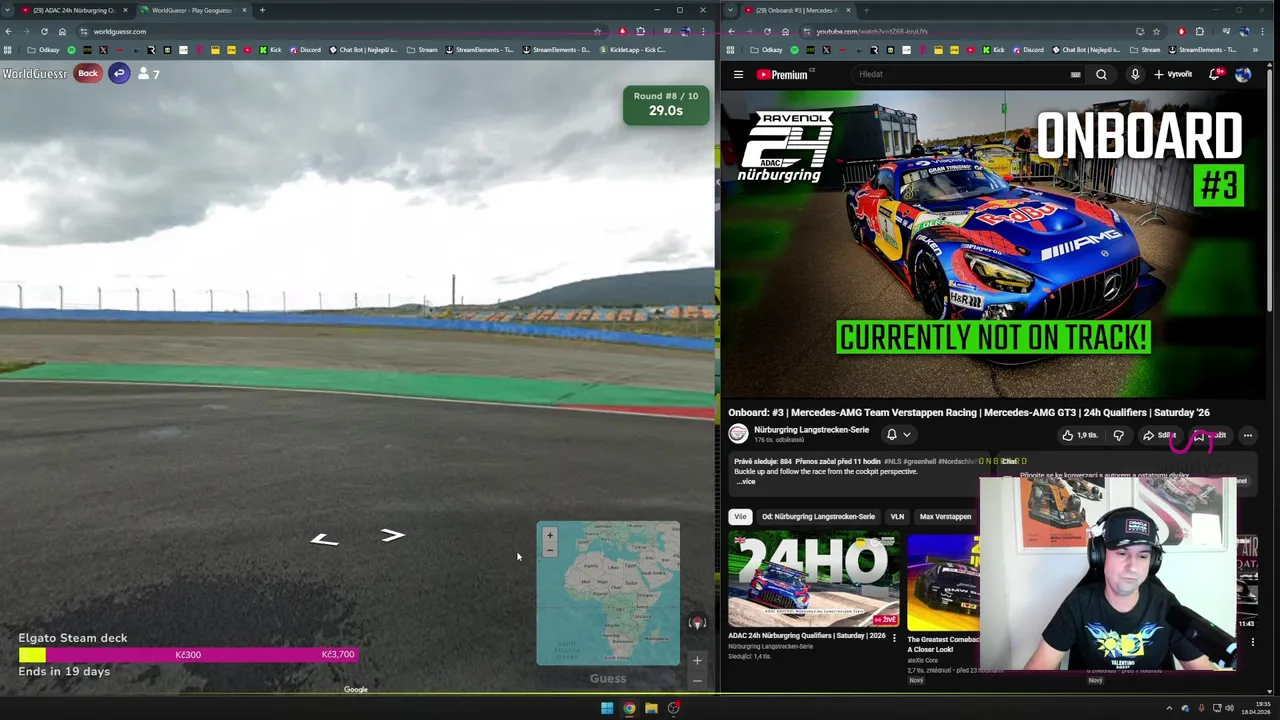This screenshot has height=720, width=1280.
Task: Click the Sdílet share button
Action: [1160, 435]
